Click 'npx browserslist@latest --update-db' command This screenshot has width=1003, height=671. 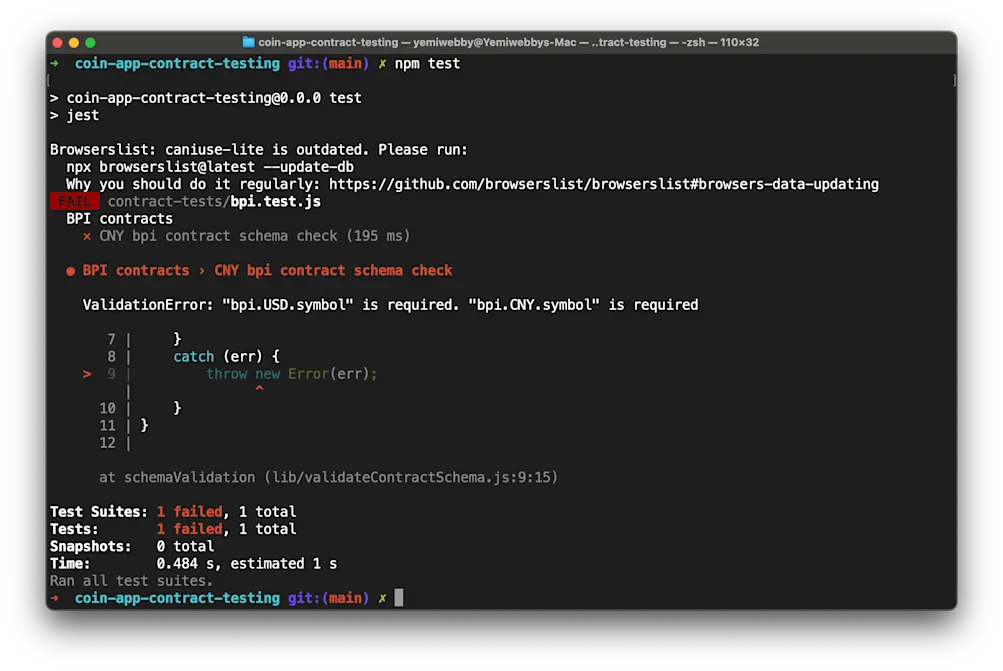coord(210,167)
